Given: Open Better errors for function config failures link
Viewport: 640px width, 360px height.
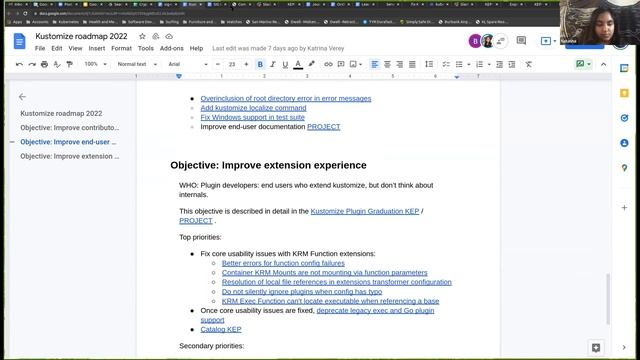Looking at the screenshot, I should tap(283, 263).
